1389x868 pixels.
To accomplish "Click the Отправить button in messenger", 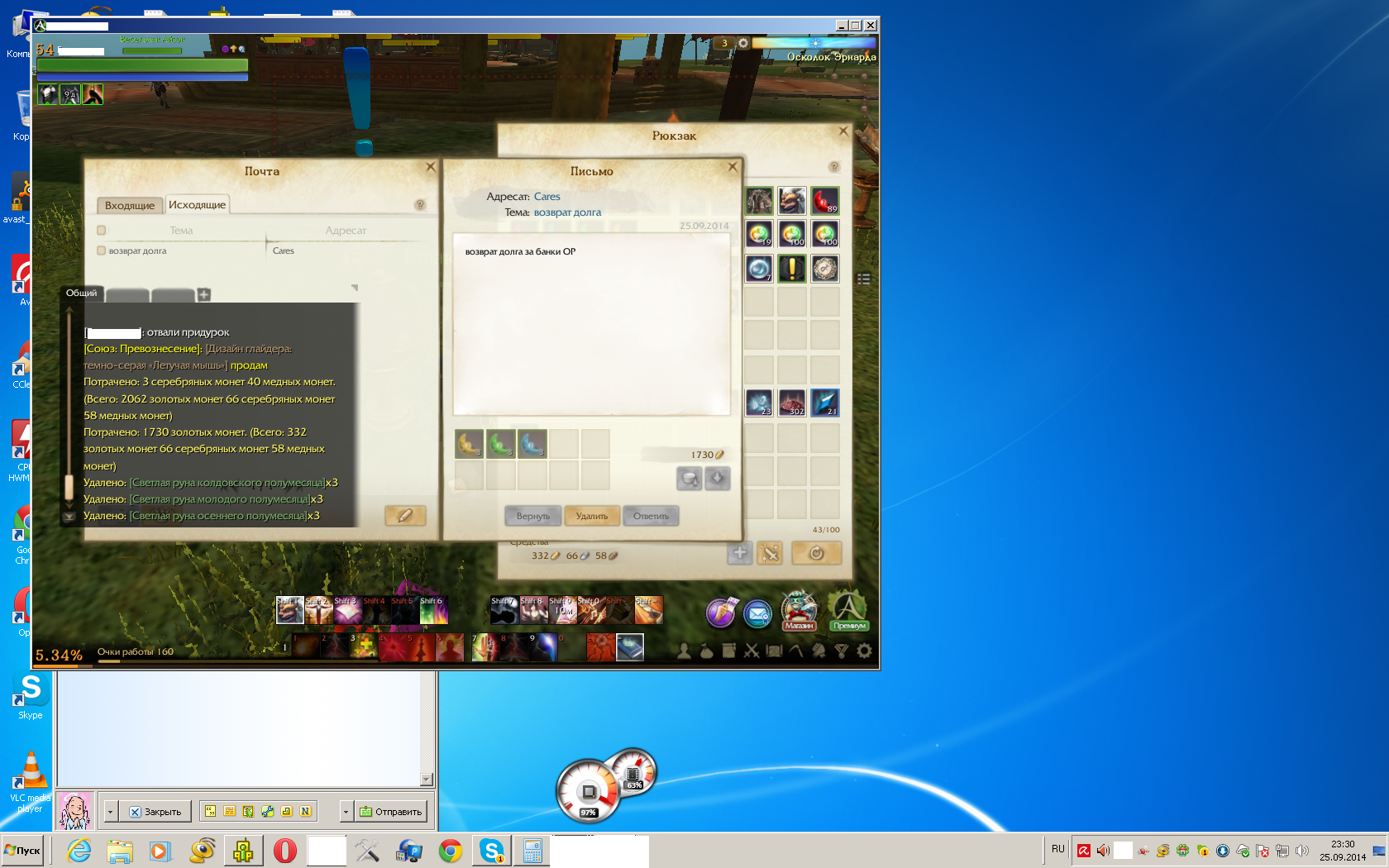I will (391, 812).
